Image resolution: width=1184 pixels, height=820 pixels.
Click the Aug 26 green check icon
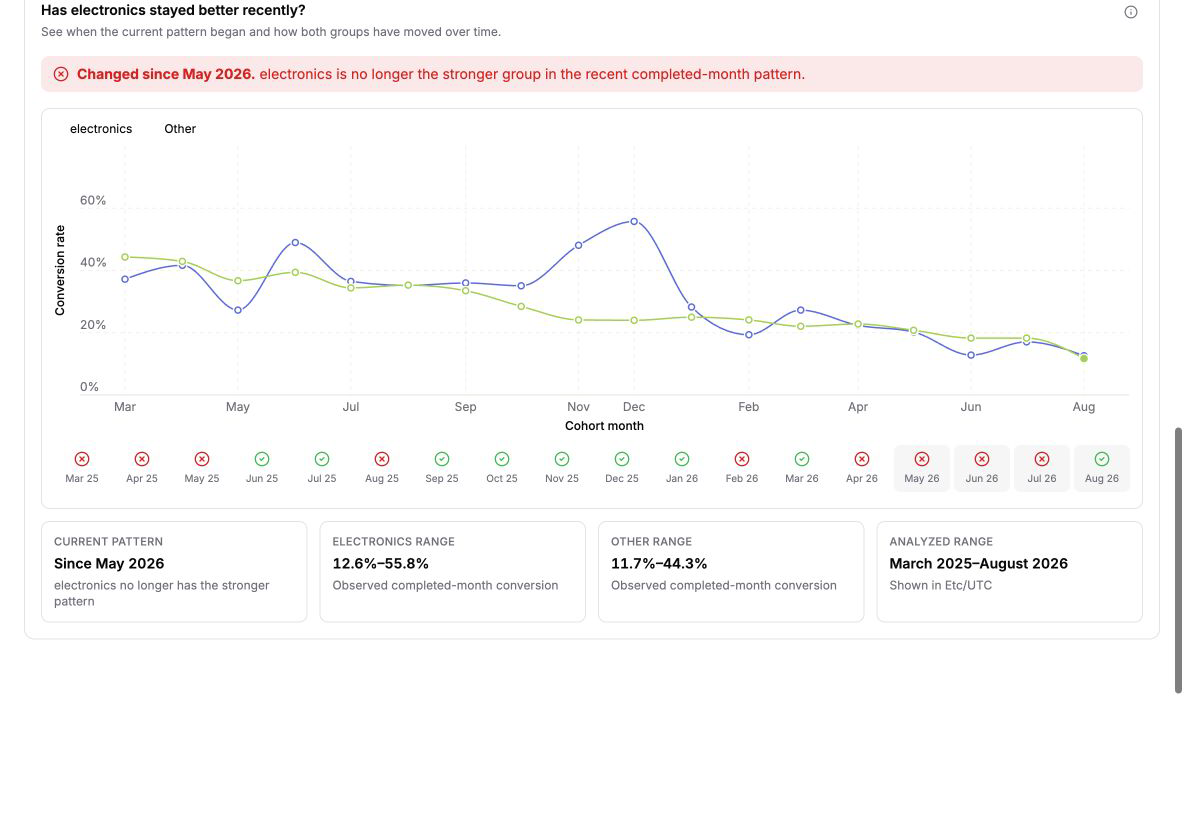1102,459
